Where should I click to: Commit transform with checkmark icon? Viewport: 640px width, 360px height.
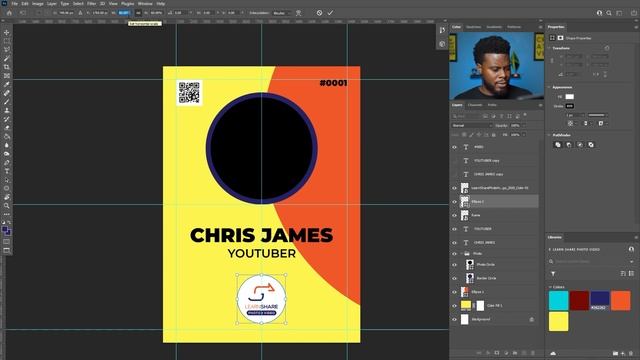point(330,13)
